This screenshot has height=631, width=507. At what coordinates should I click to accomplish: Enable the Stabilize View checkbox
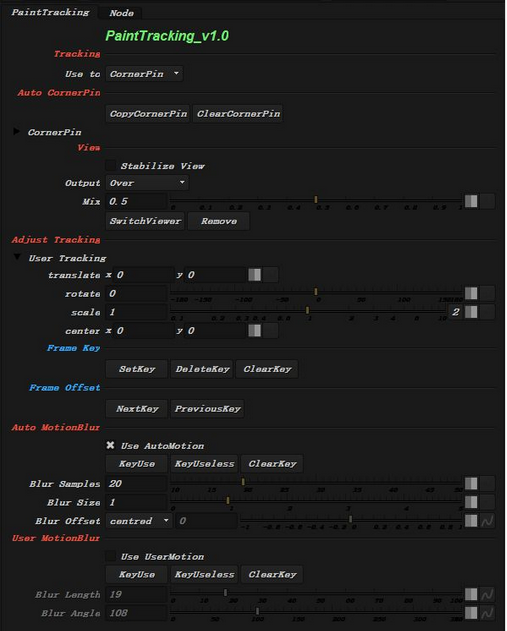111,165
